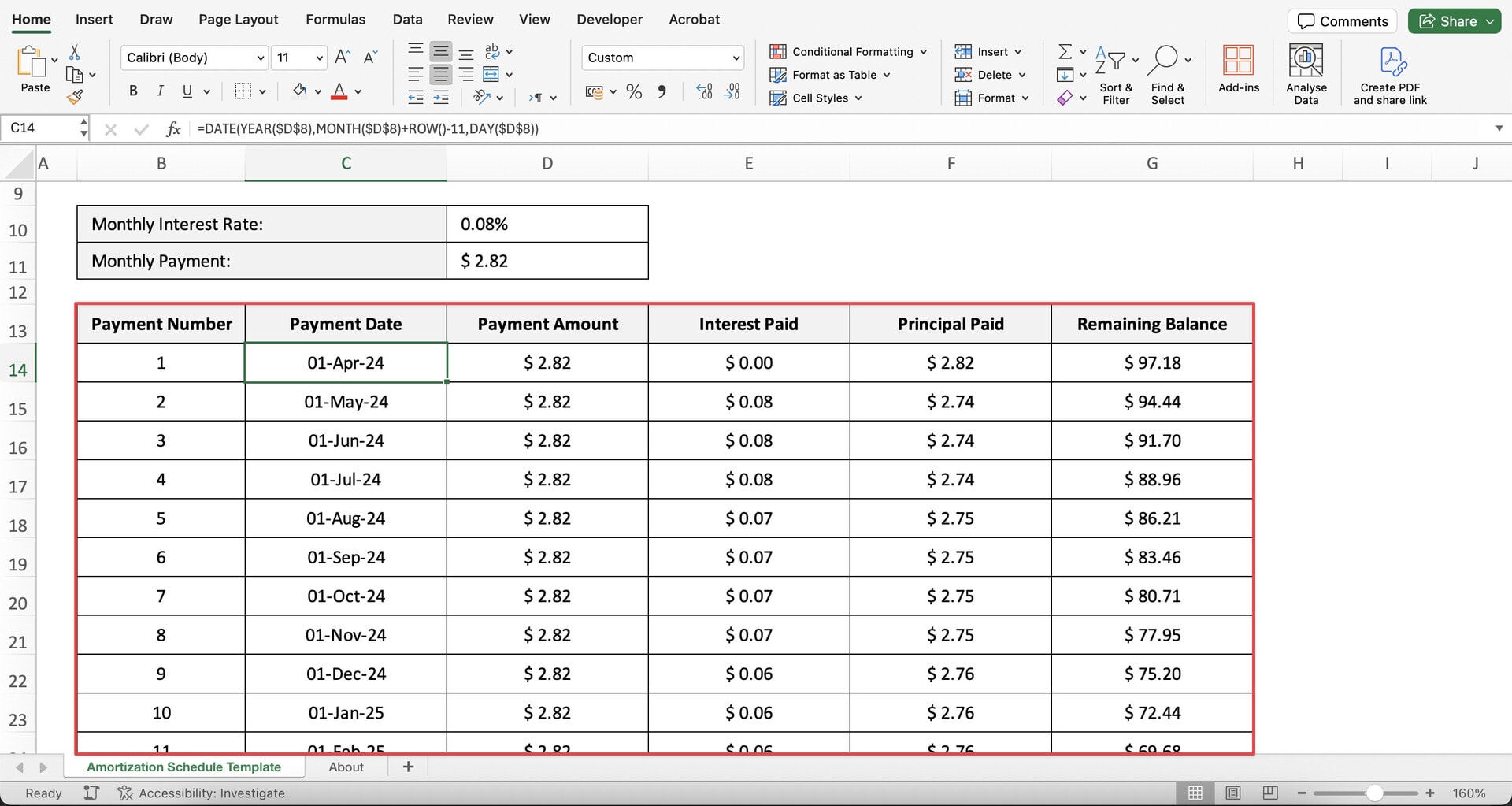Open the Add-ins button
1512x806 pixels.
[x=1239, y=69]
